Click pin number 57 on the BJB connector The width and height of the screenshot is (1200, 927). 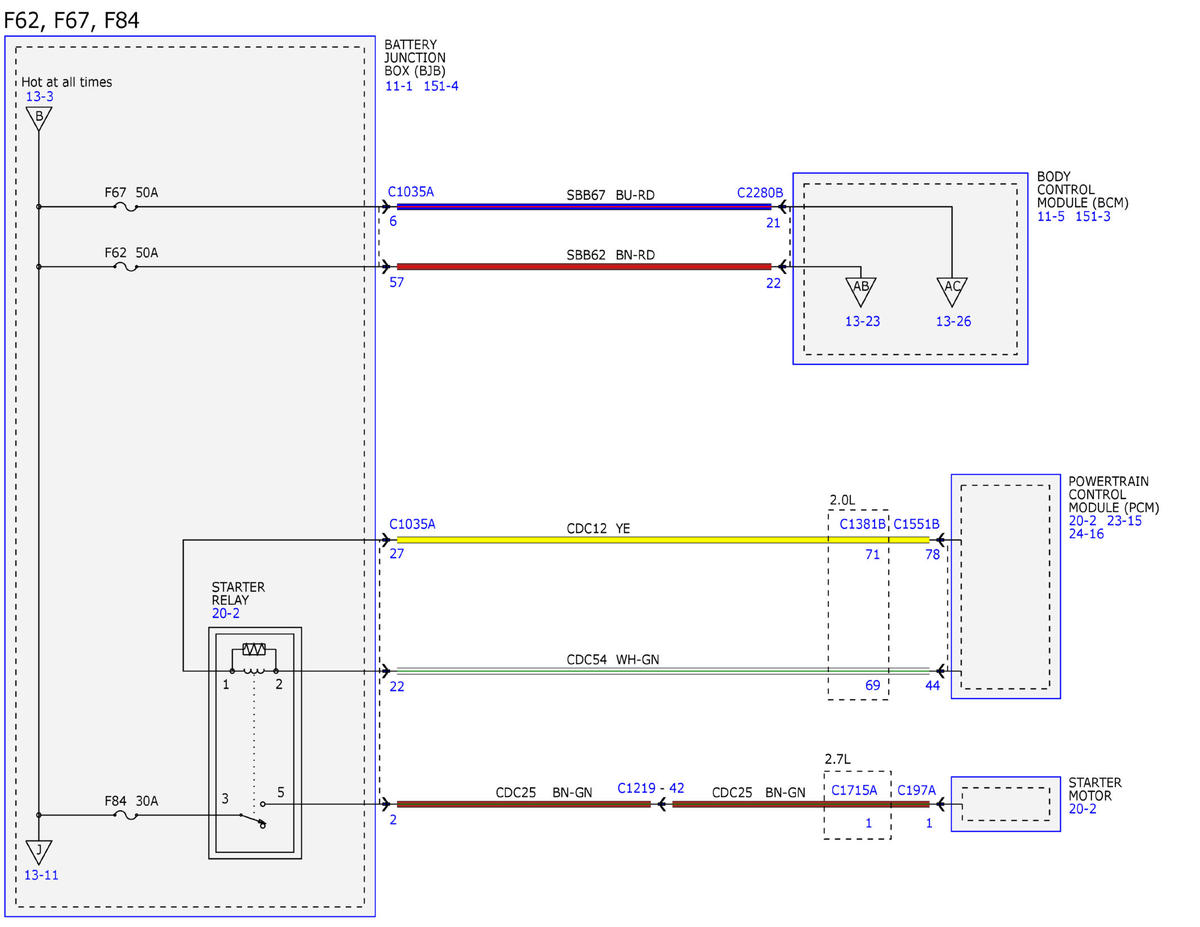point(397,282)
